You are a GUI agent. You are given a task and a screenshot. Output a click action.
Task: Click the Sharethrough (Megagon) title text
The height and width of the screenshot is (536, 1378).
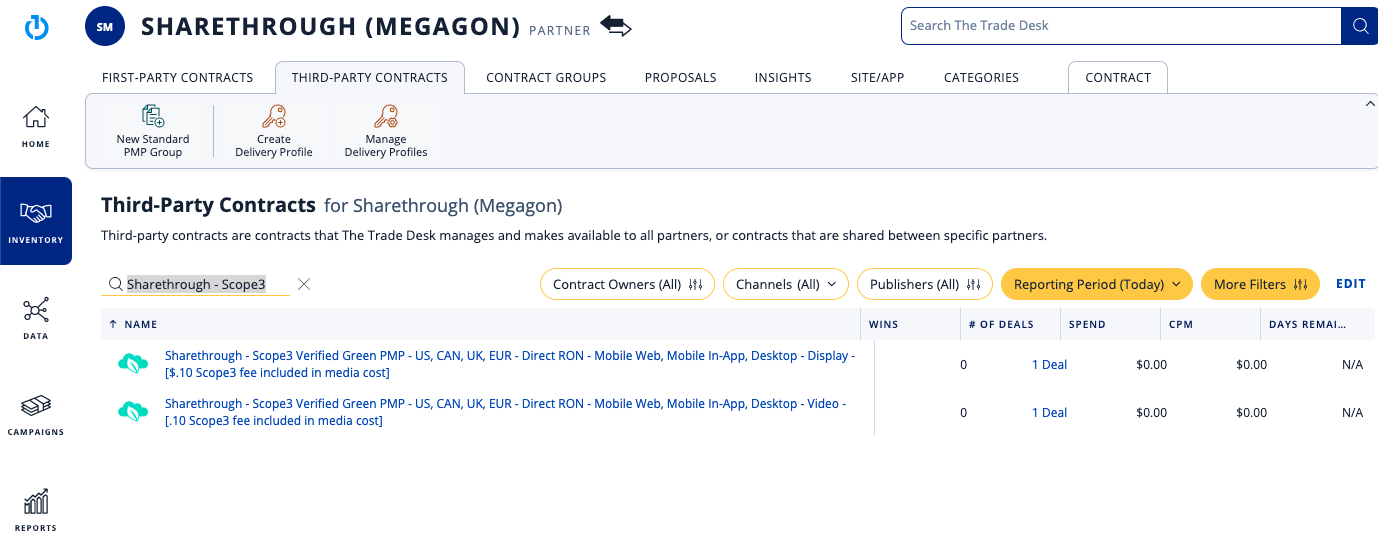(x=331, y=27)
